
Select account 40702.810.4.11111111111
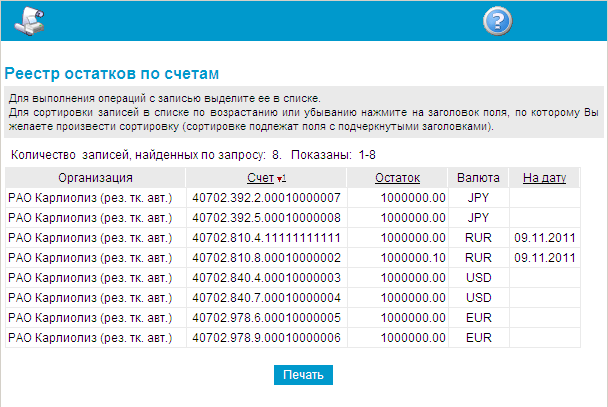(266, 238)
